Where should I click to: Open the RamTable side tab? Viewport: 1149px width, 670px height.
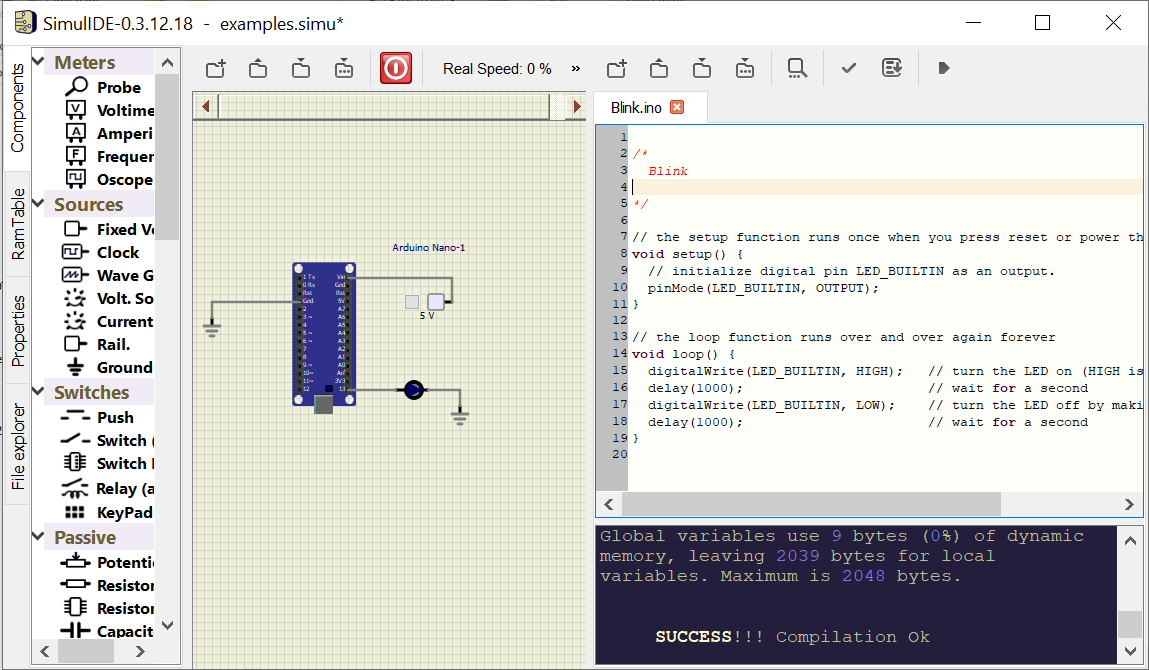click(x=18, y=224)
